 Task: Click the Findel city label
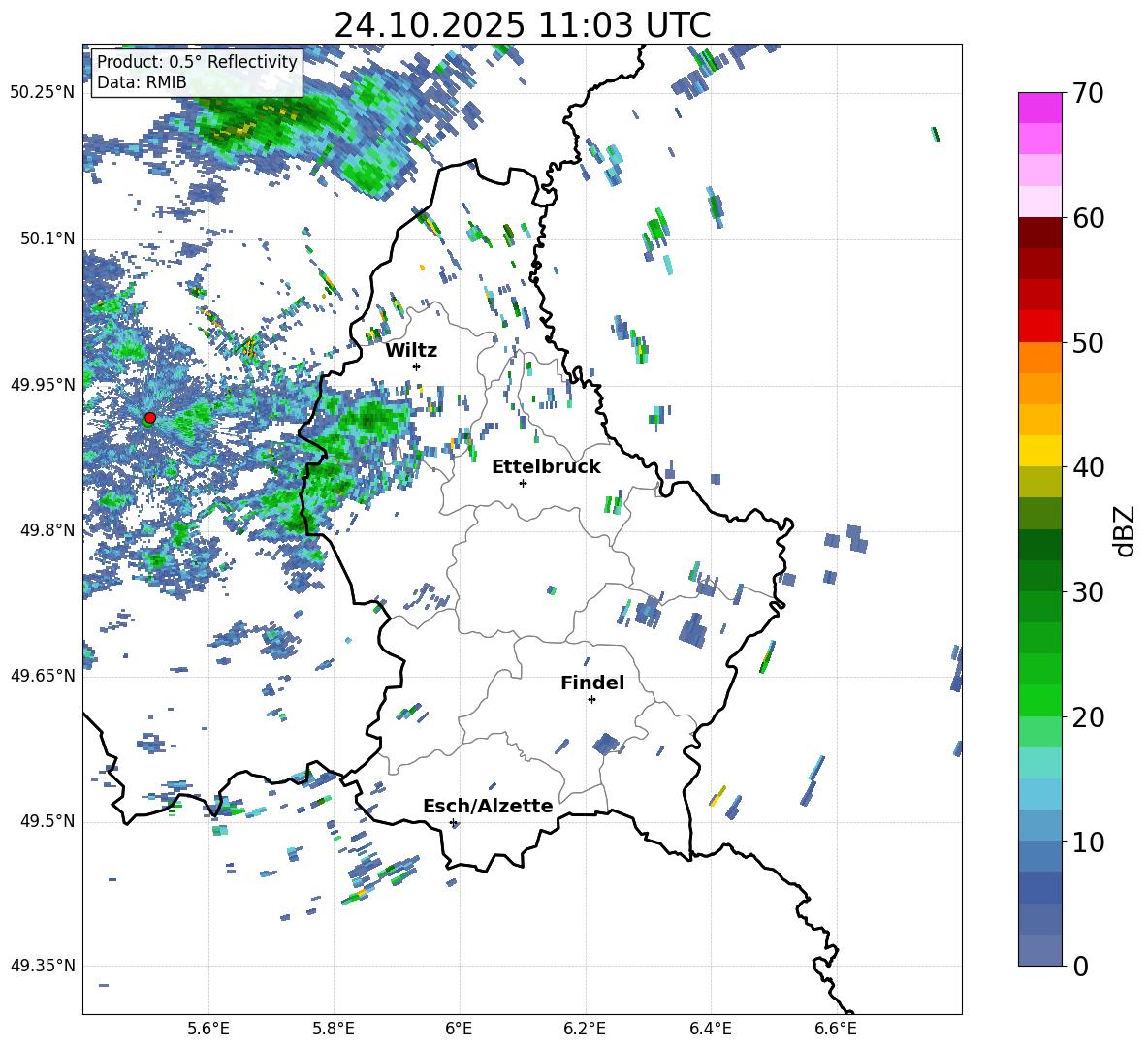[x=592, y=683]
